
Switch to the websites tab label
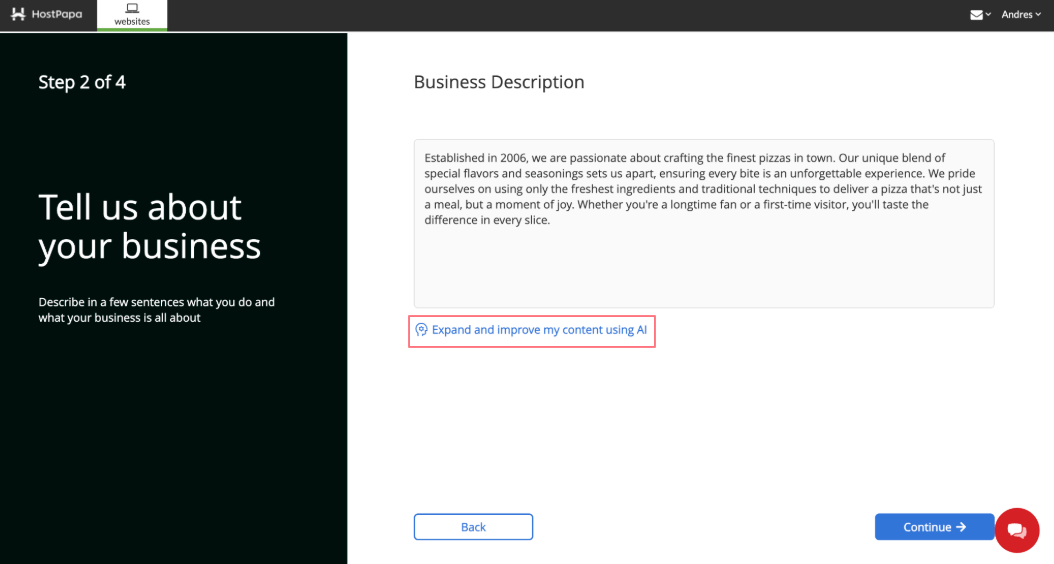132,22
